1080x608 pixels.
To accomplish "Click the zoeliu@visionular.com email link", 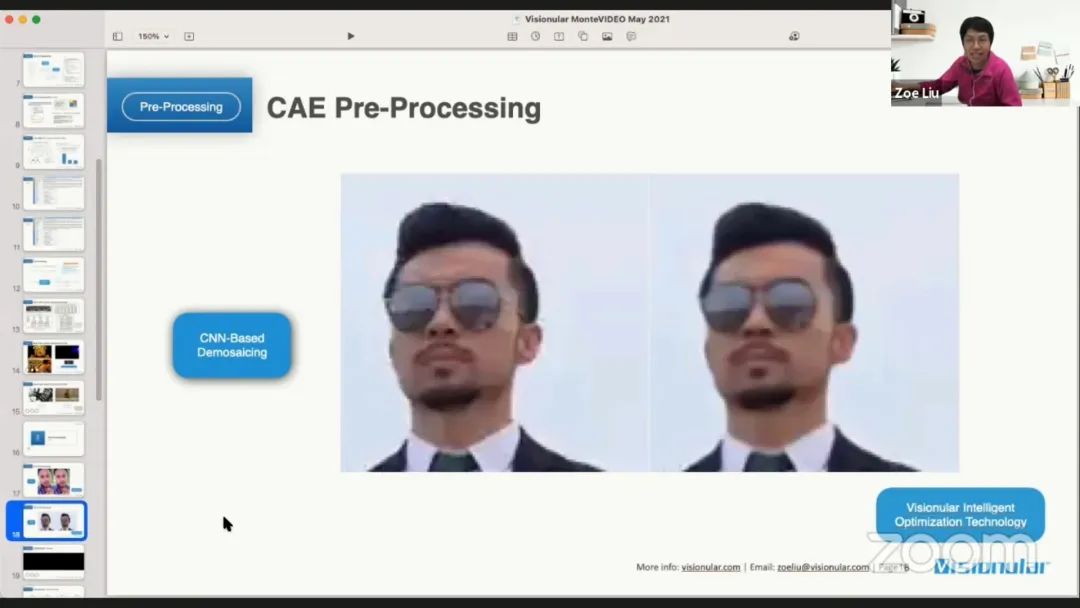I will (x=823, y=567).
